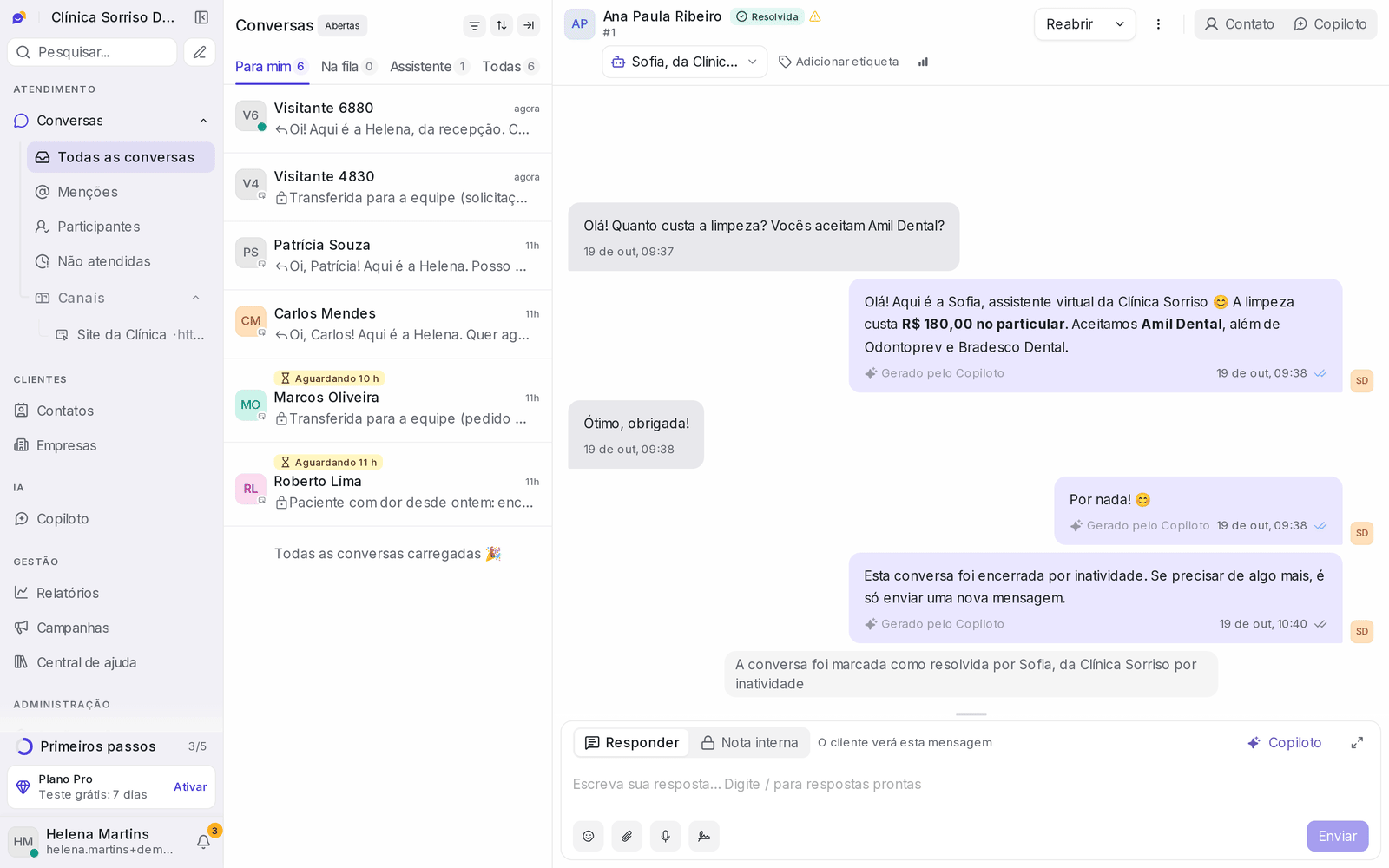Click the Aguardando 11 h label
This screenshot has width=1389, height=868.
coord(328,463)
